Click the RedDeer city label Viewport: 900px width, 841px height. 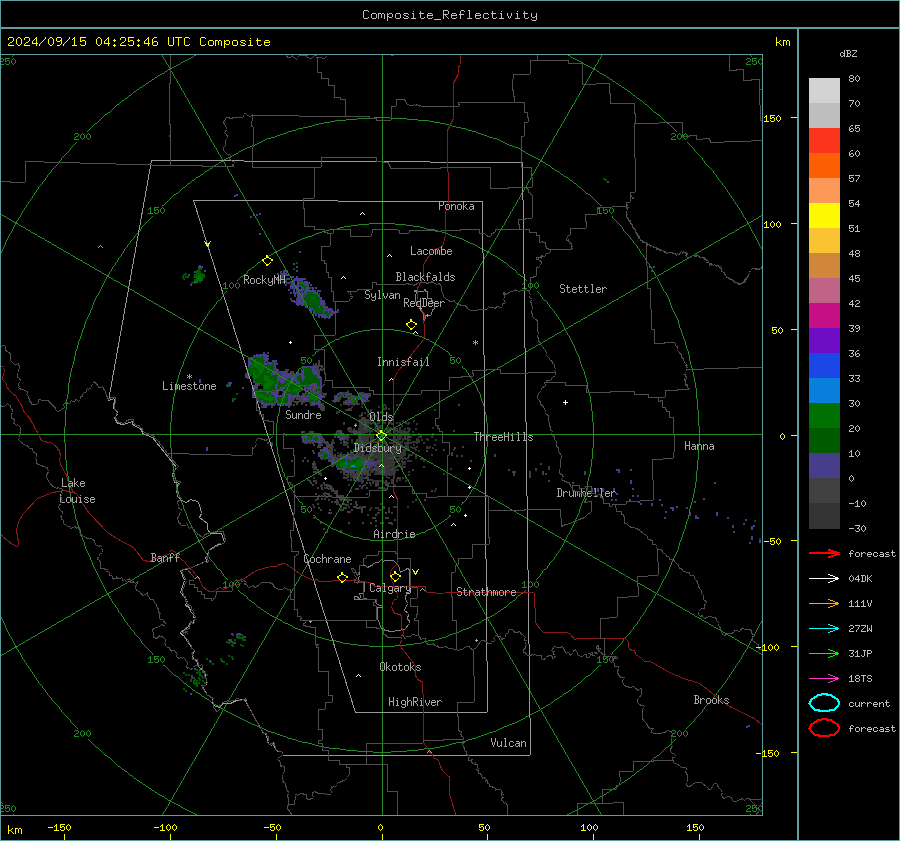[x=424, y=303]
